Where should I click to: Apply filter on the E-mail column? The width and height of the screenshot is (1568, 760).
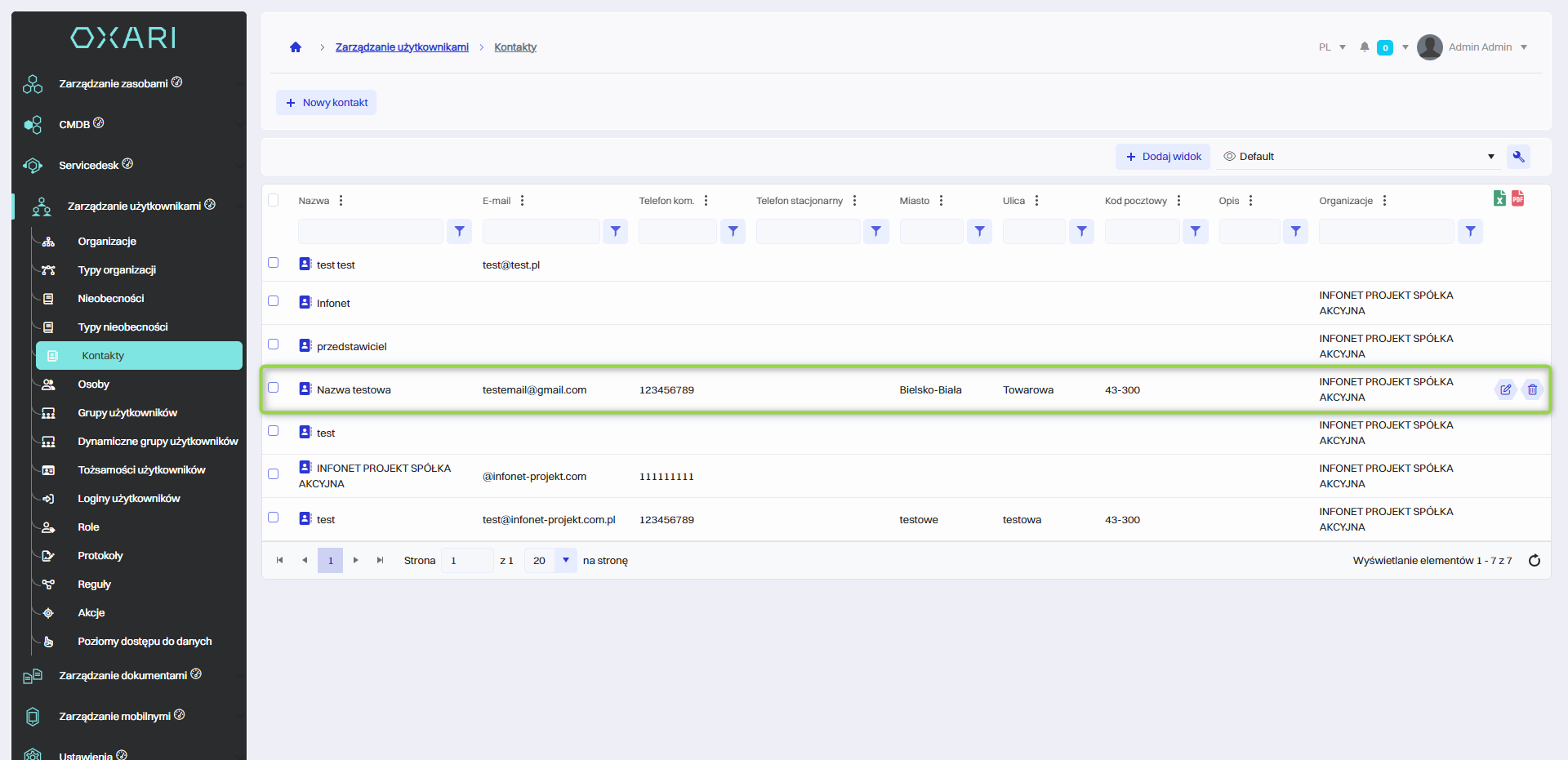coord(615,232)
